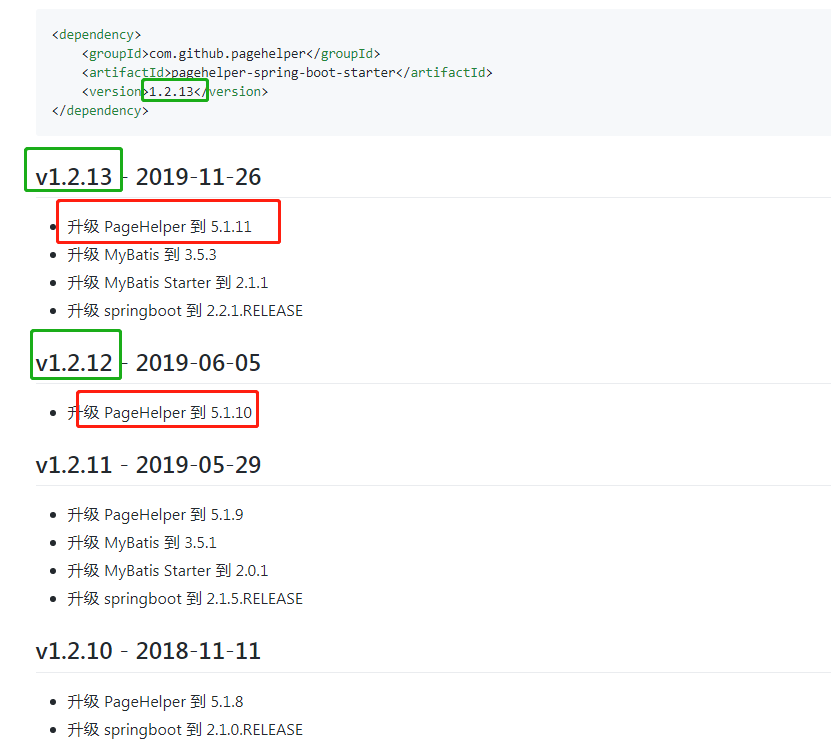Click the v1.2.13 version heading

coord(72,176)
